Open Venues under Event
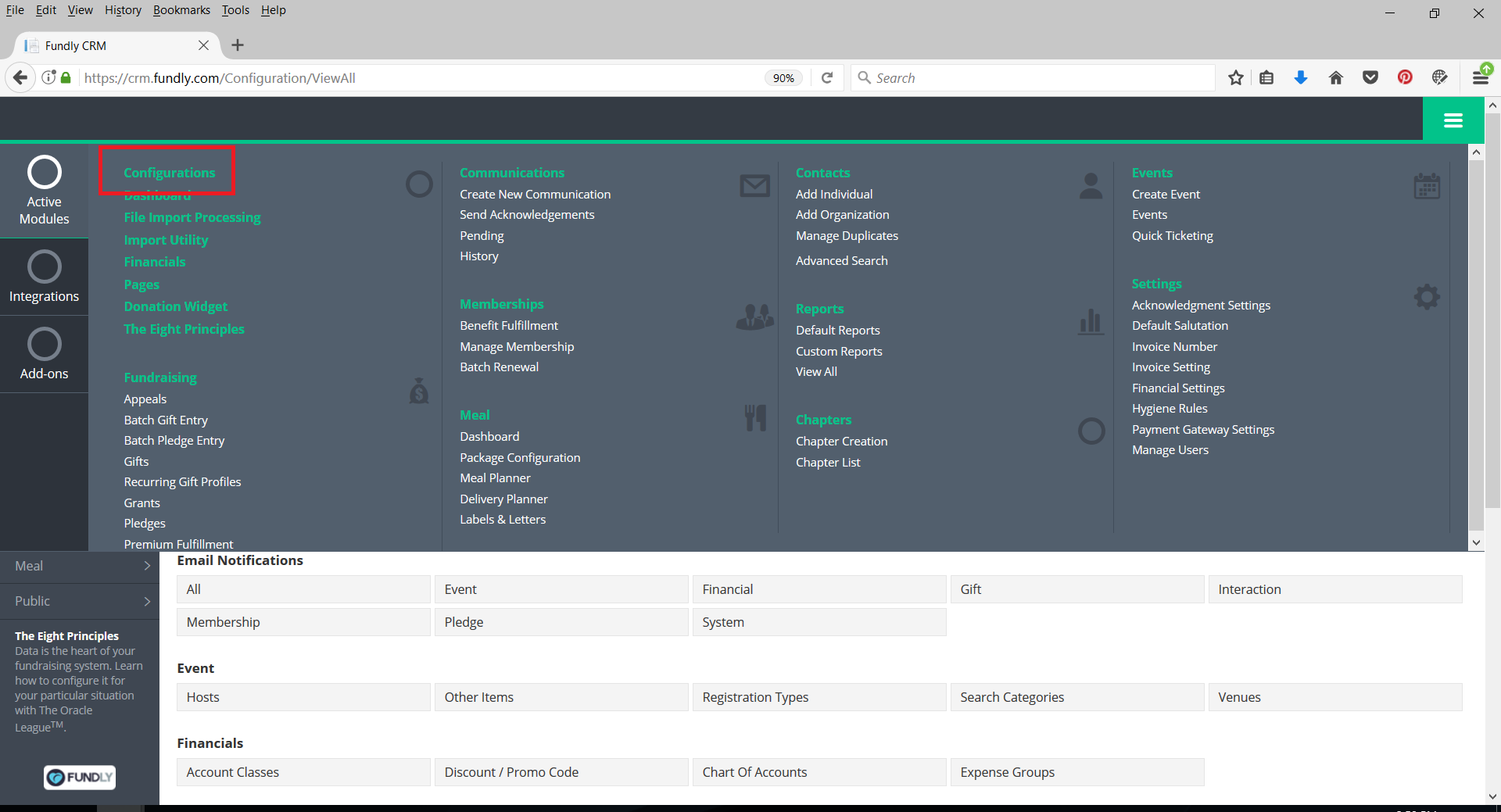 1335,697
